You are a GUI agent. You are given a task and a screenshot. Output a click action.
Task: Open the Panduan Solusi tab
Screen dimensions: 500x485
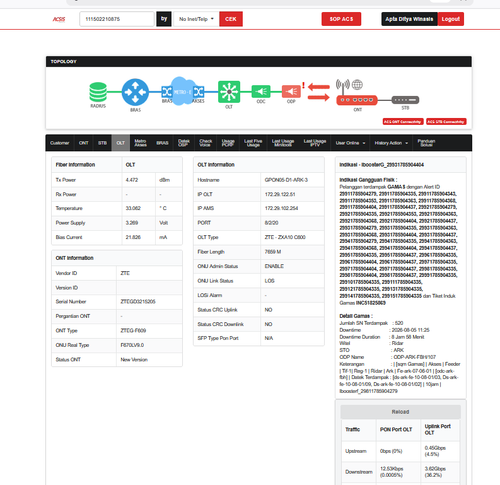click(x=426, y=143)
